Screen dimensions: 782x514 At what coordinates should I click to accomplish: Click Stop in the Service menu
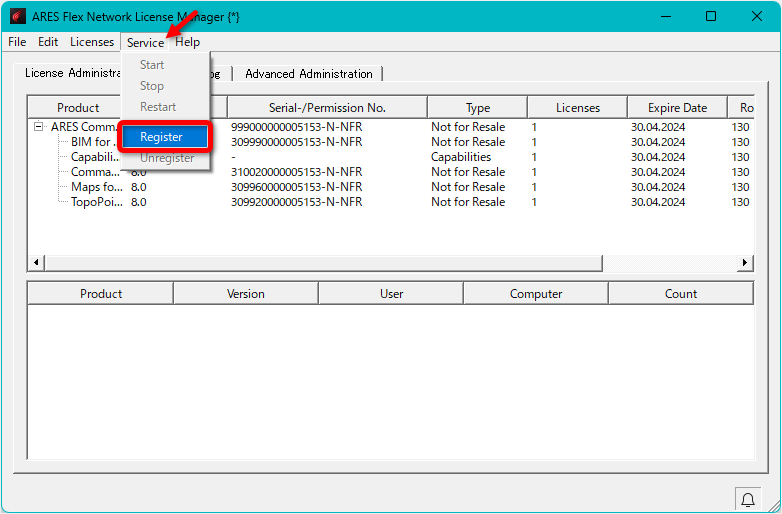[x=152, y=86]
